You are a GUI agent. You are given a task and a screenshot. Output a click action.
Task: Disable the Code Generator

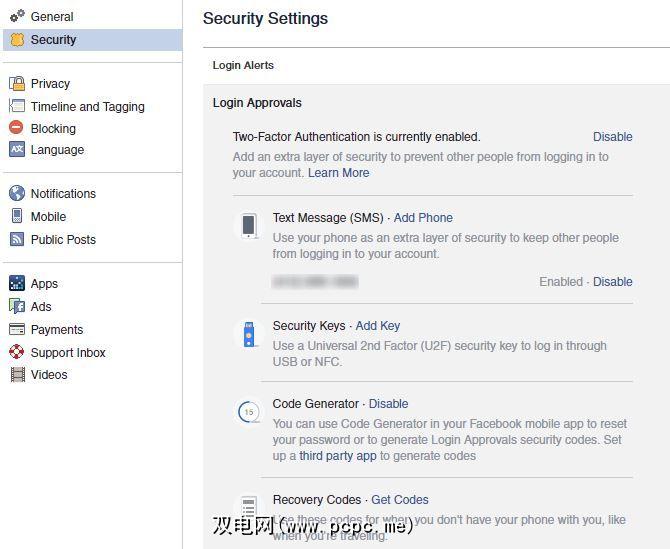coord(388,404)
